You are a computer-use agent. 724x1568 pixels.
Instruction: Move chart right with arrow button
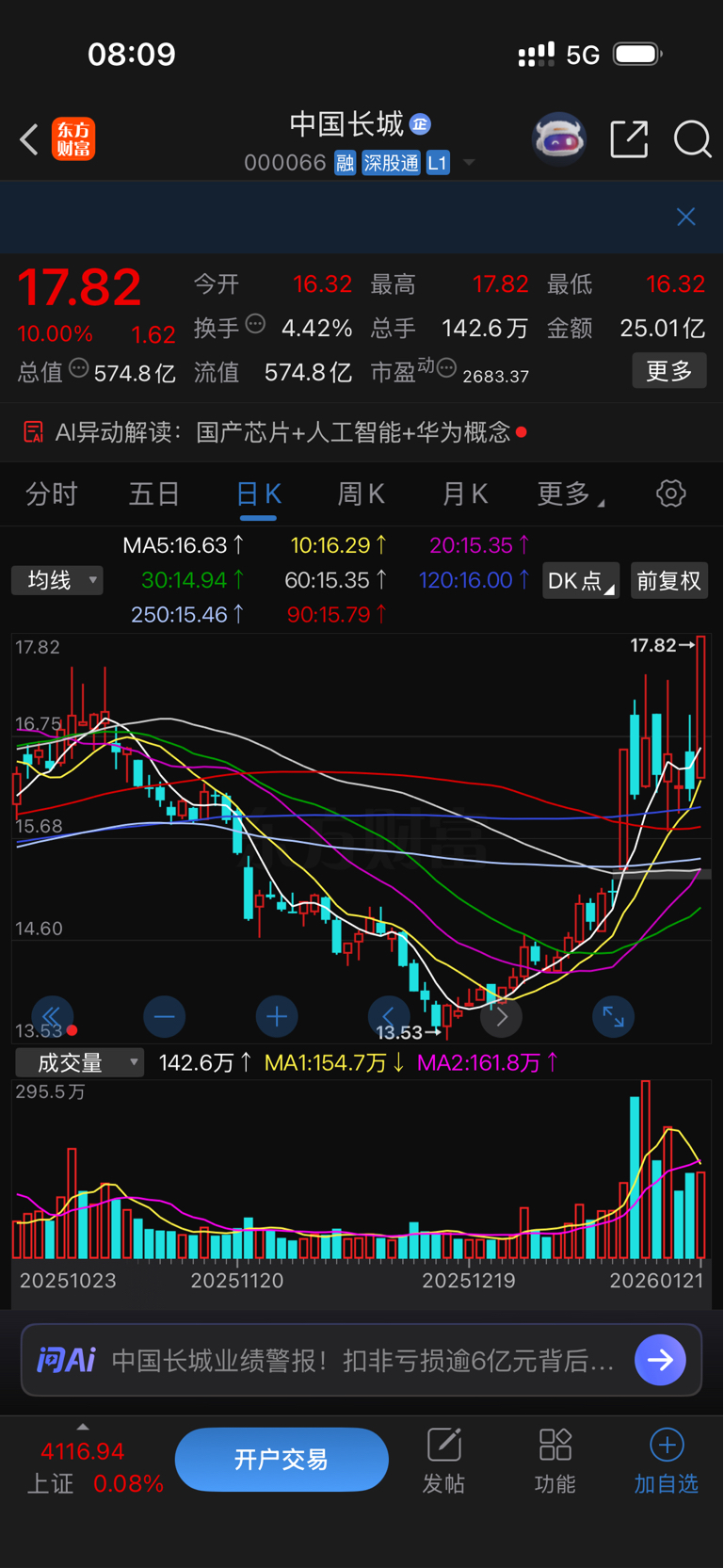click(x=501, y=1017)
